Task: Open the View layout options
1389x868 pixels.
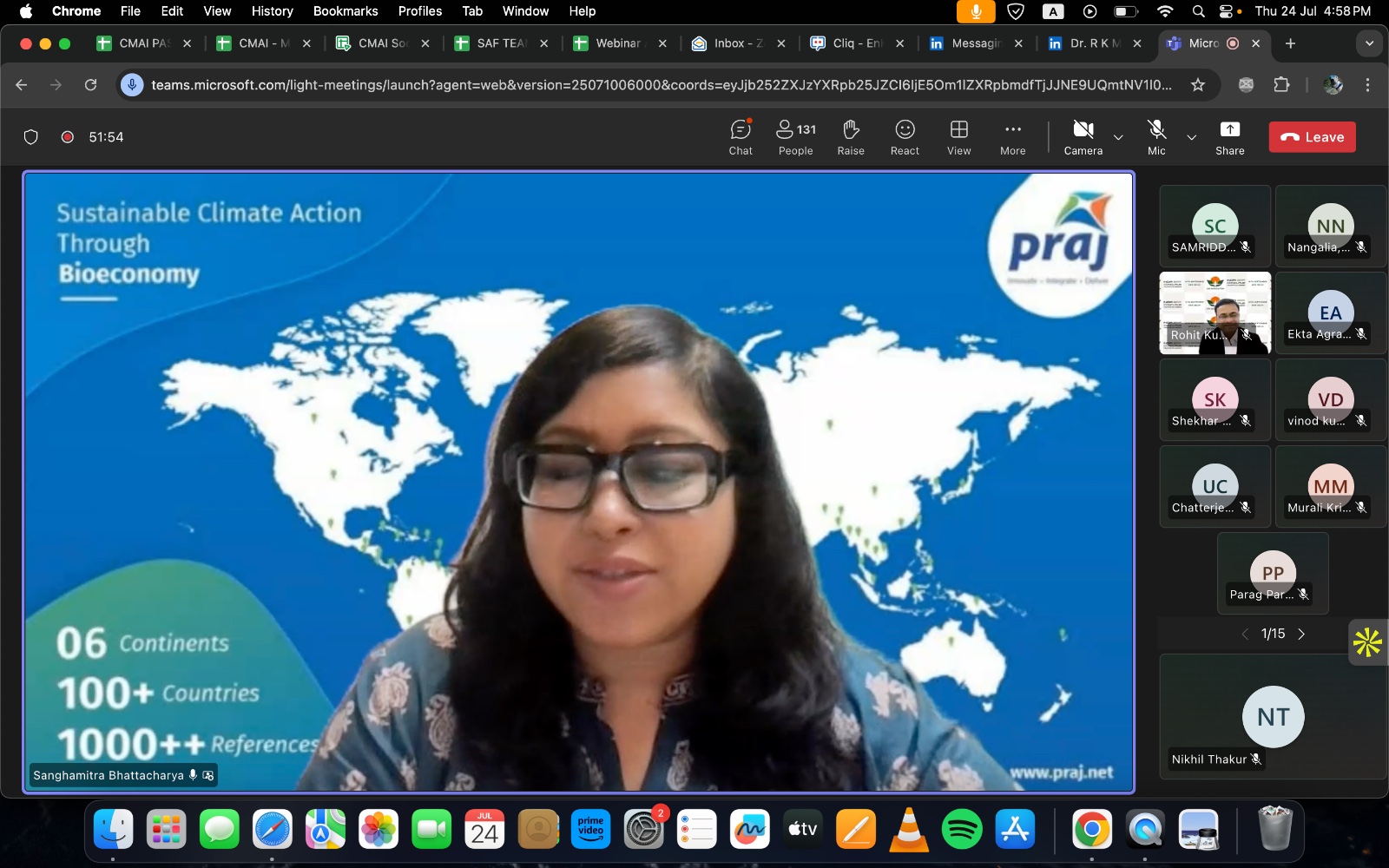Action: point(958,137)
